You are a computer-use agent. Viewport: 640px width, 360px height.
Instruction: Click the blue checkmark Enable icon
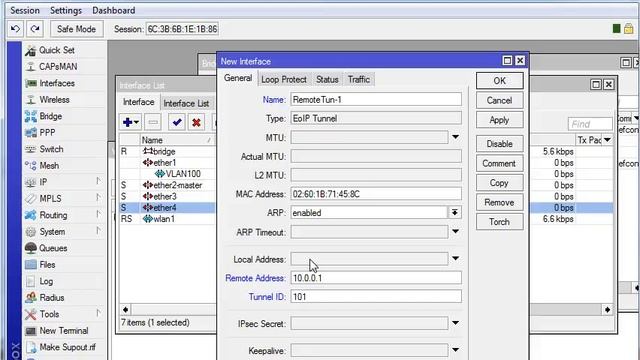pyautogui.click(x=177, y=122)
